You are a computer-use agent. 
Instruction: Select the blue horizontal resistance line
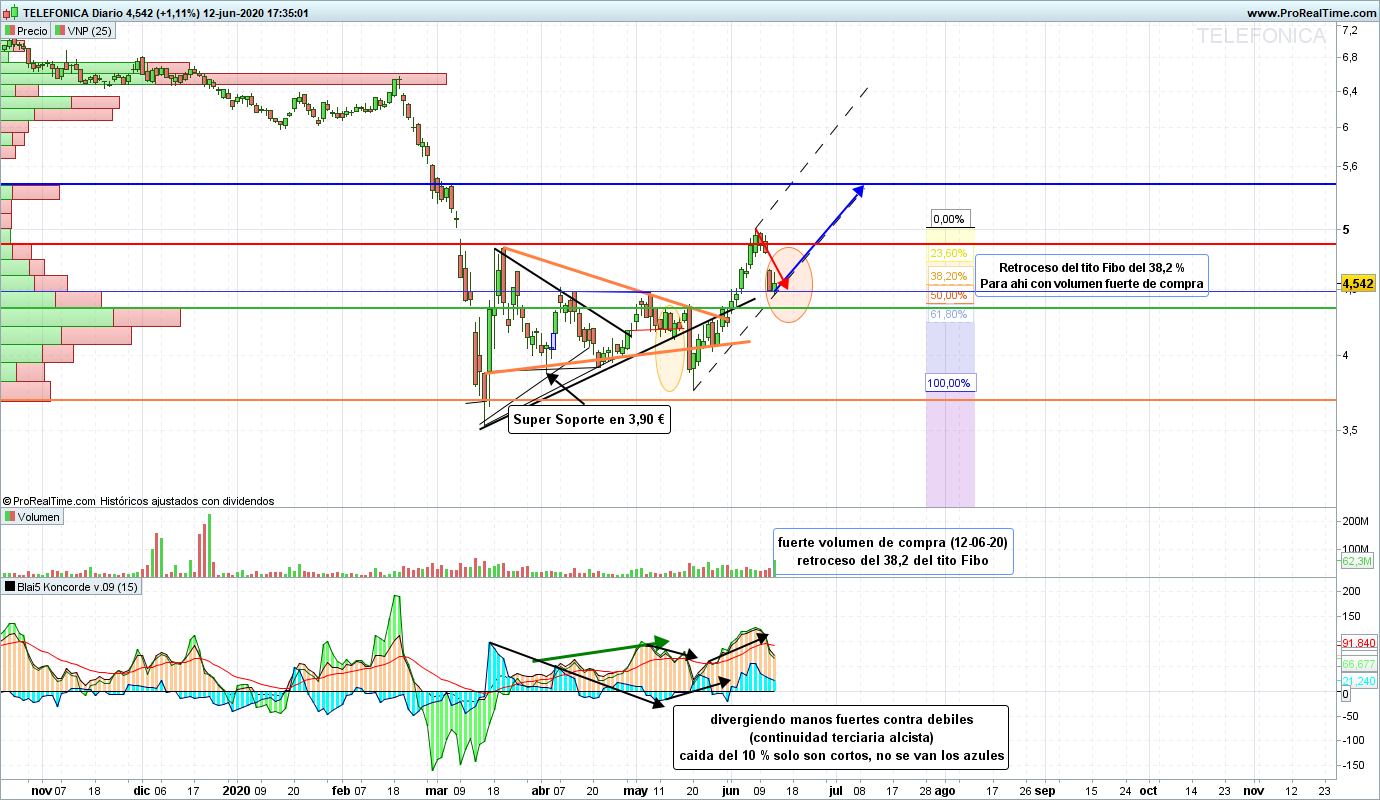pyautogui.click(x=600, y=185)
